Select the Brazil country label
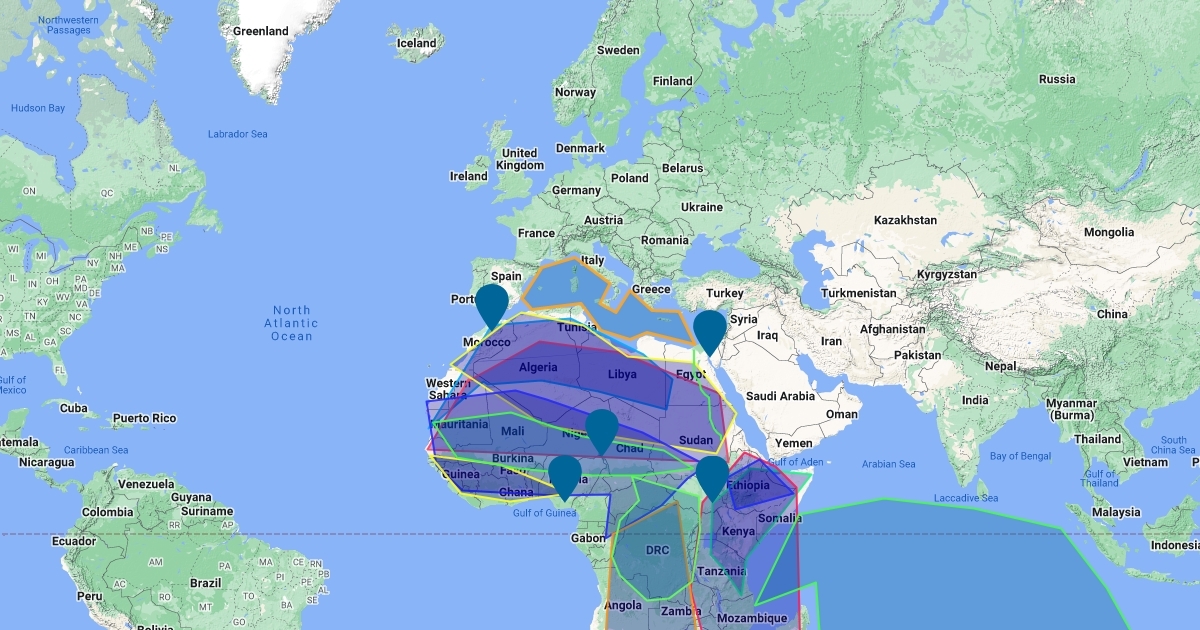This screenshot has height=630, width=1200. pyautogui.click(x=205, y=582)
